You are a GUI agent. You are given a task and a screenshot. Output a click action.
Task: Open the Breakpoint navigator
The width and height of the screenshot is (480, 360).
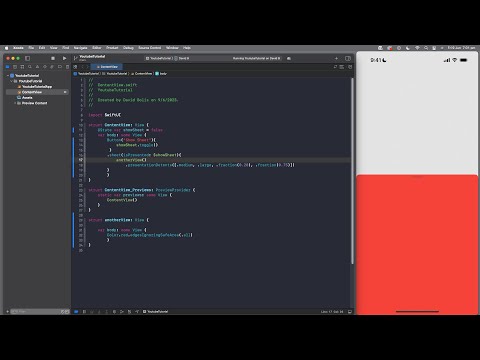tap(60, 67)
